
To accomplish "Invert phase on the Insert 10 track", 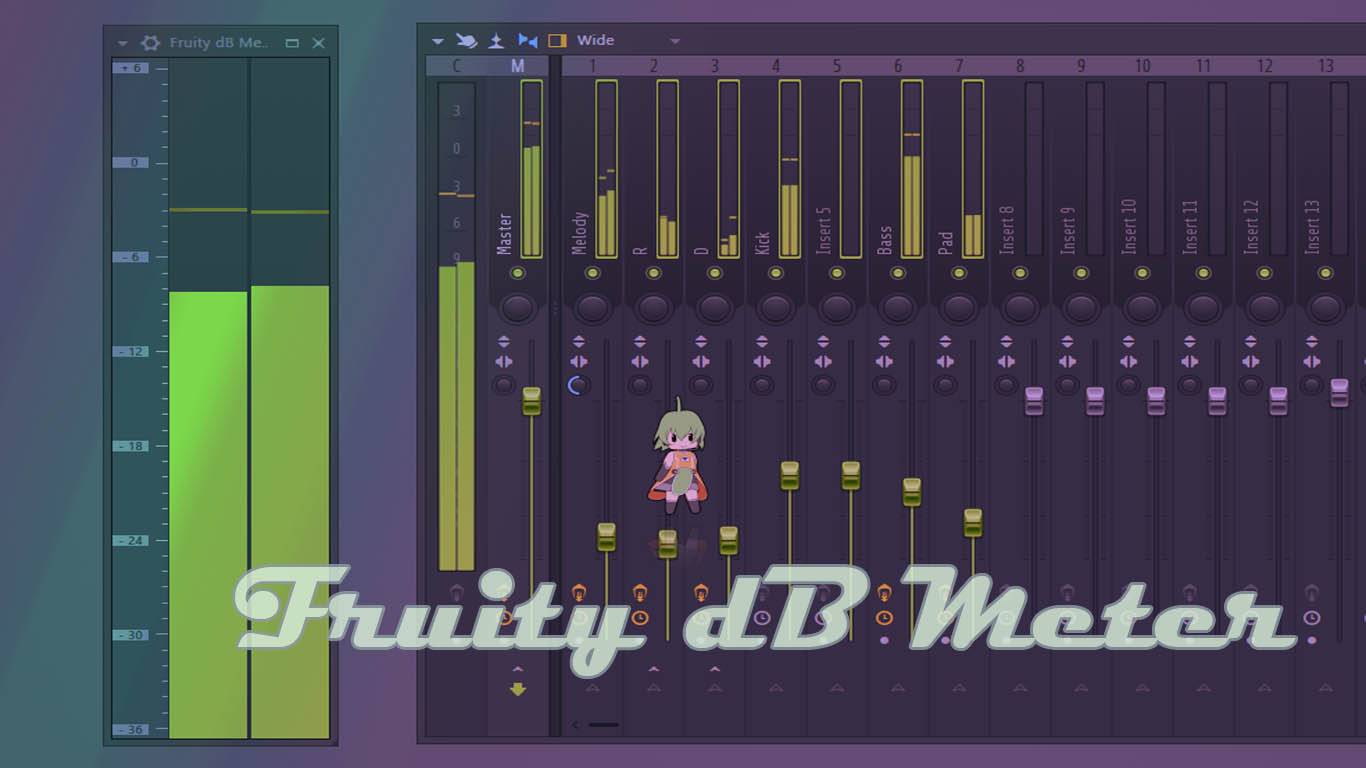I will point(1128,342).
